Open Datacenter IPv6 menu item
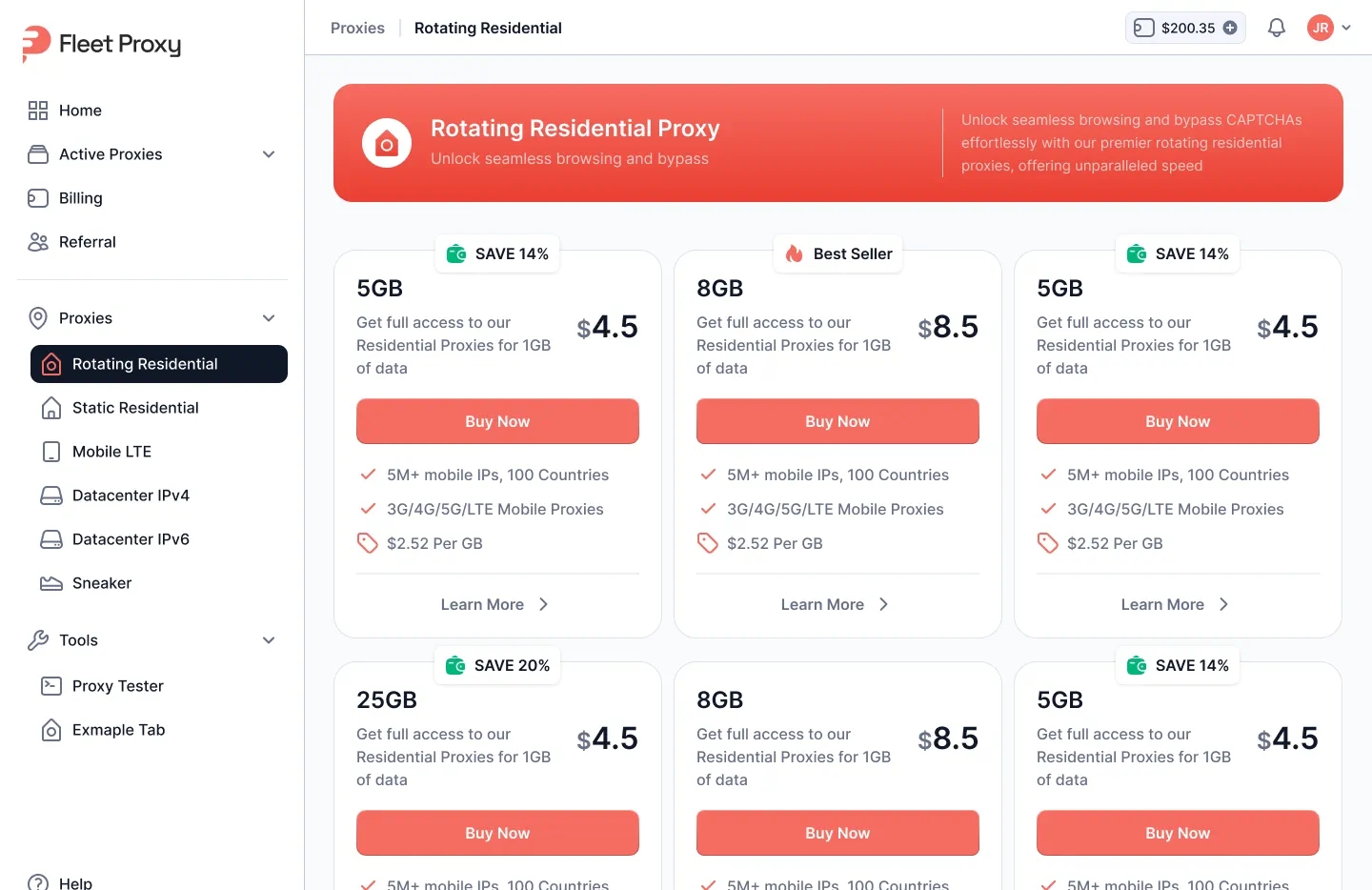 tap(131, 539)
